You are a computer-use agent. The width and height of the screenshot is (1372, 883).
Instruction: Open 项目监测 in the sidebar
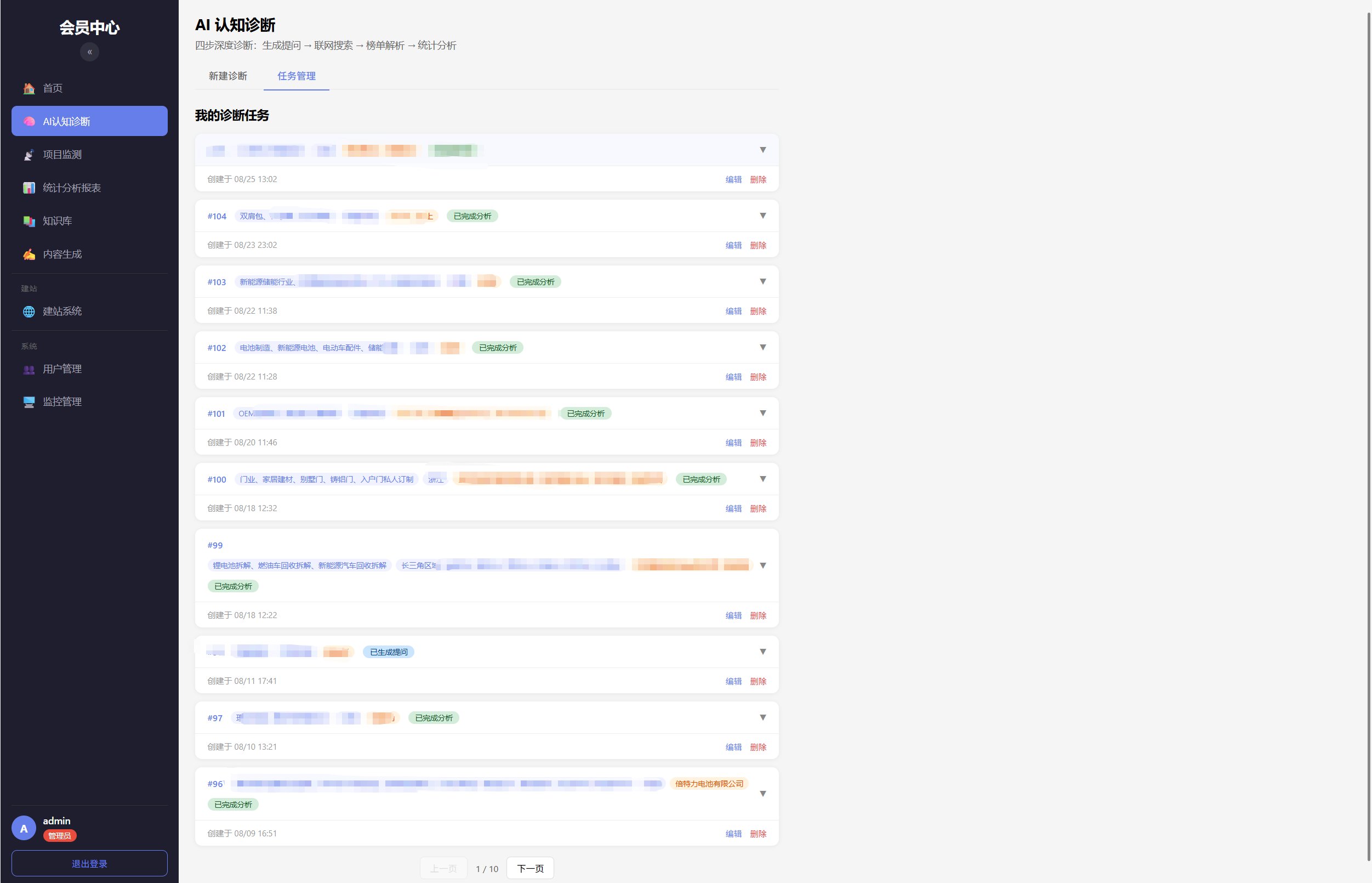89,155
